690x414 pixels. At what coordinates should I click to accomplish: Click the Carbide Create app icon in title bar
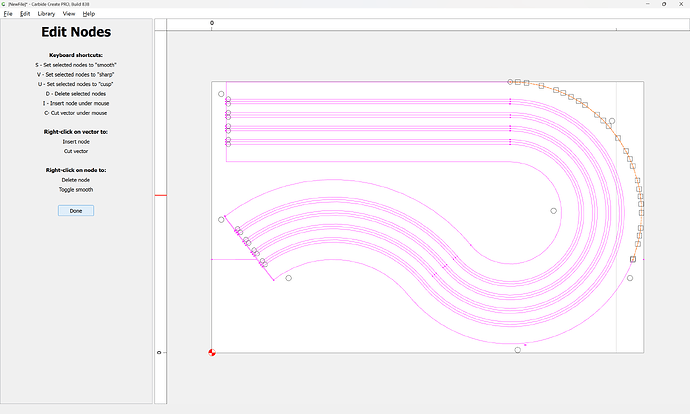(x=5, y=4)
